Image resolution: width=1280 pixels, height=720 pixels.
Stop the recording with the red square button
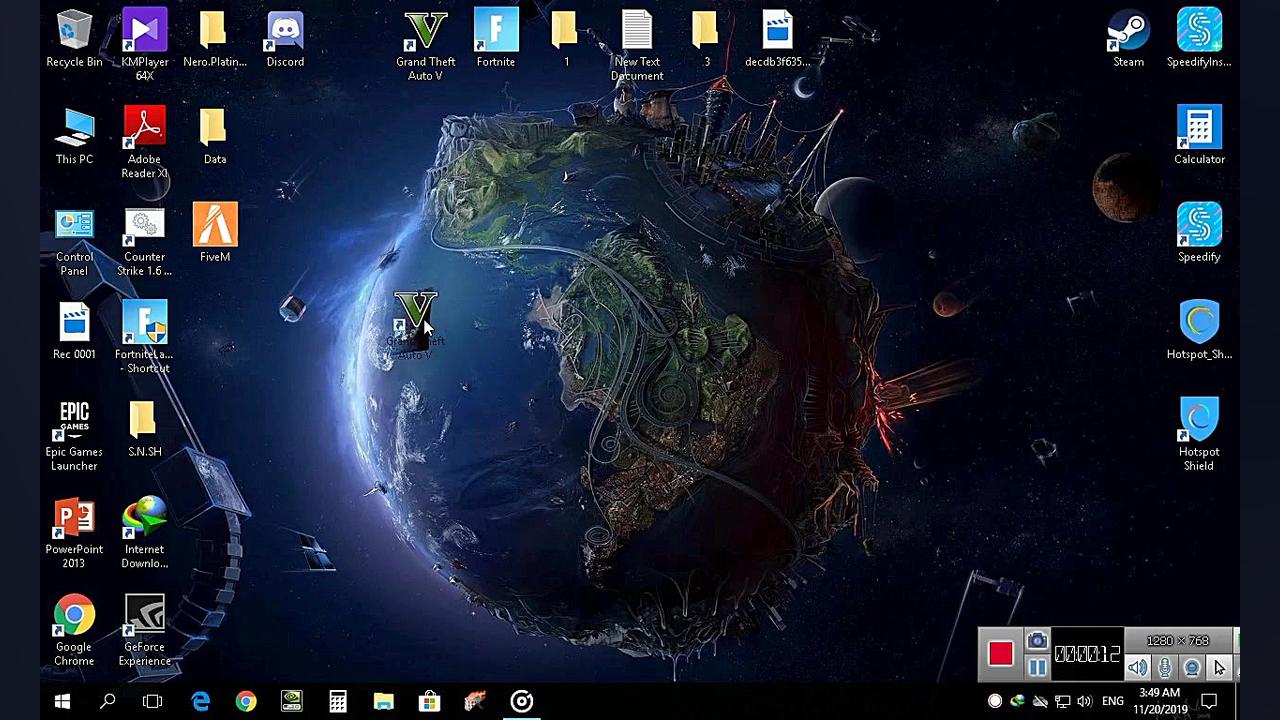1000,653
